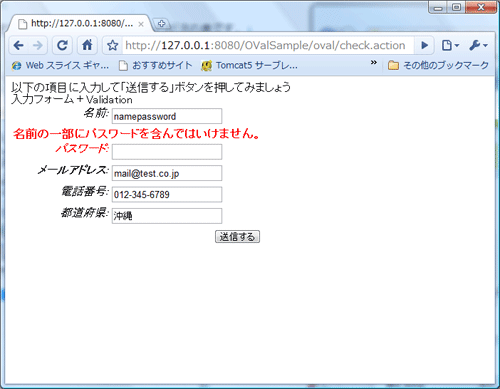
Task: Click the メールアドレス input field
Action: [167, 173]
